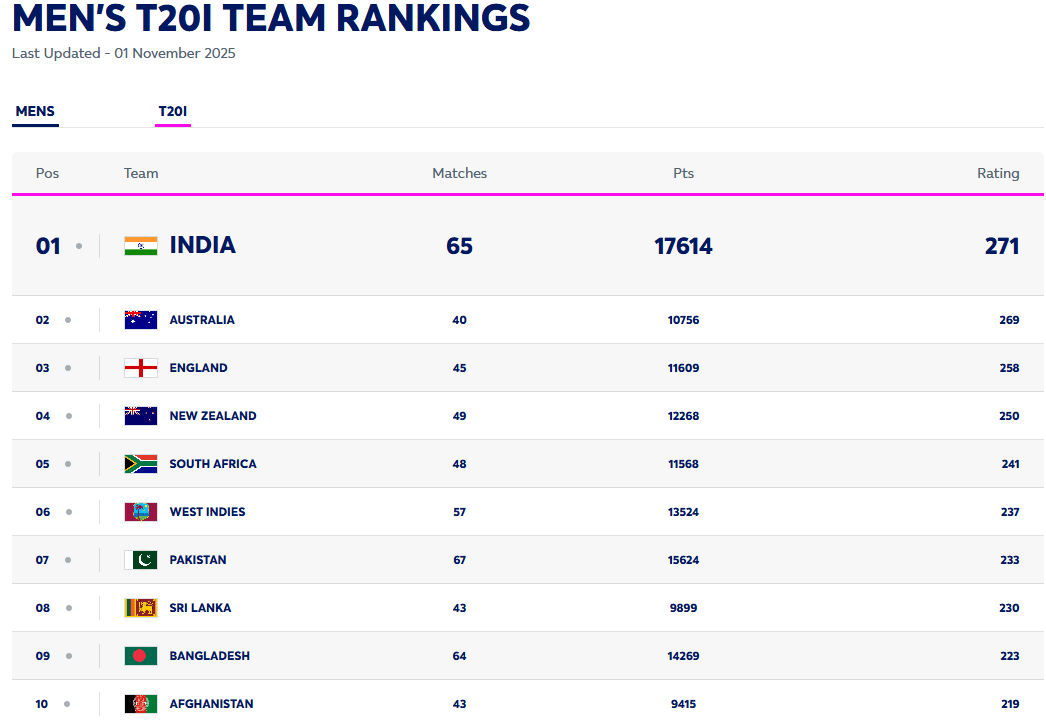Click the Pakistan flag icon
The height and width of the screenshot is (722, 1046).
(x=141, y=560)
